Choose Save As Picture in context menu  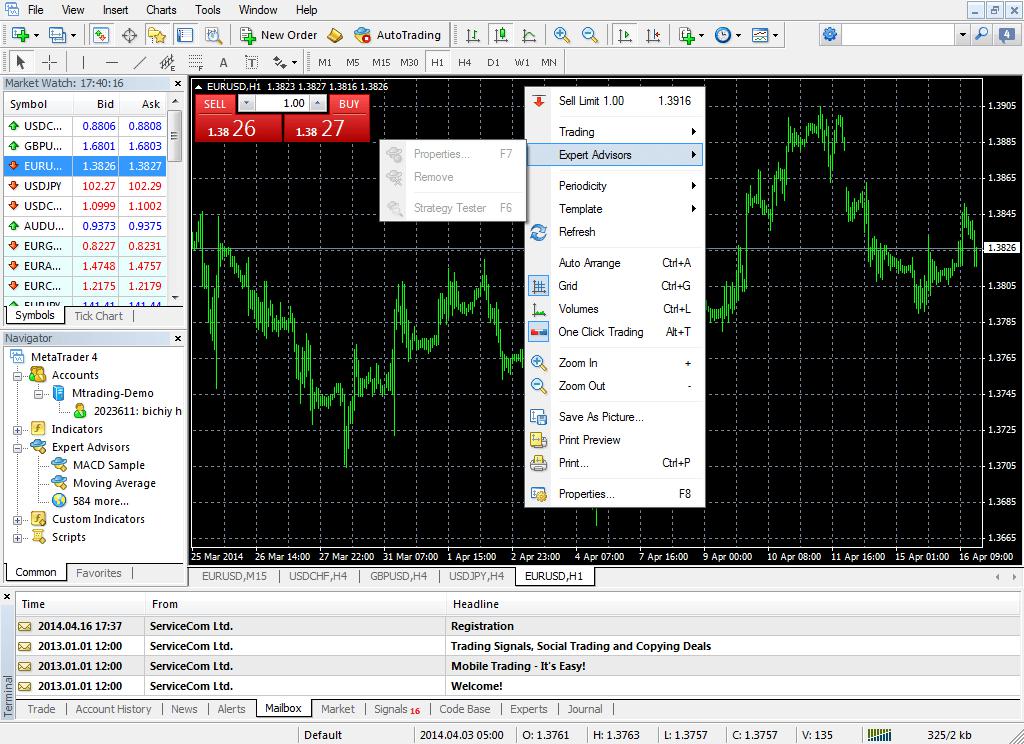pyautogui.click(x=615, y=417)
